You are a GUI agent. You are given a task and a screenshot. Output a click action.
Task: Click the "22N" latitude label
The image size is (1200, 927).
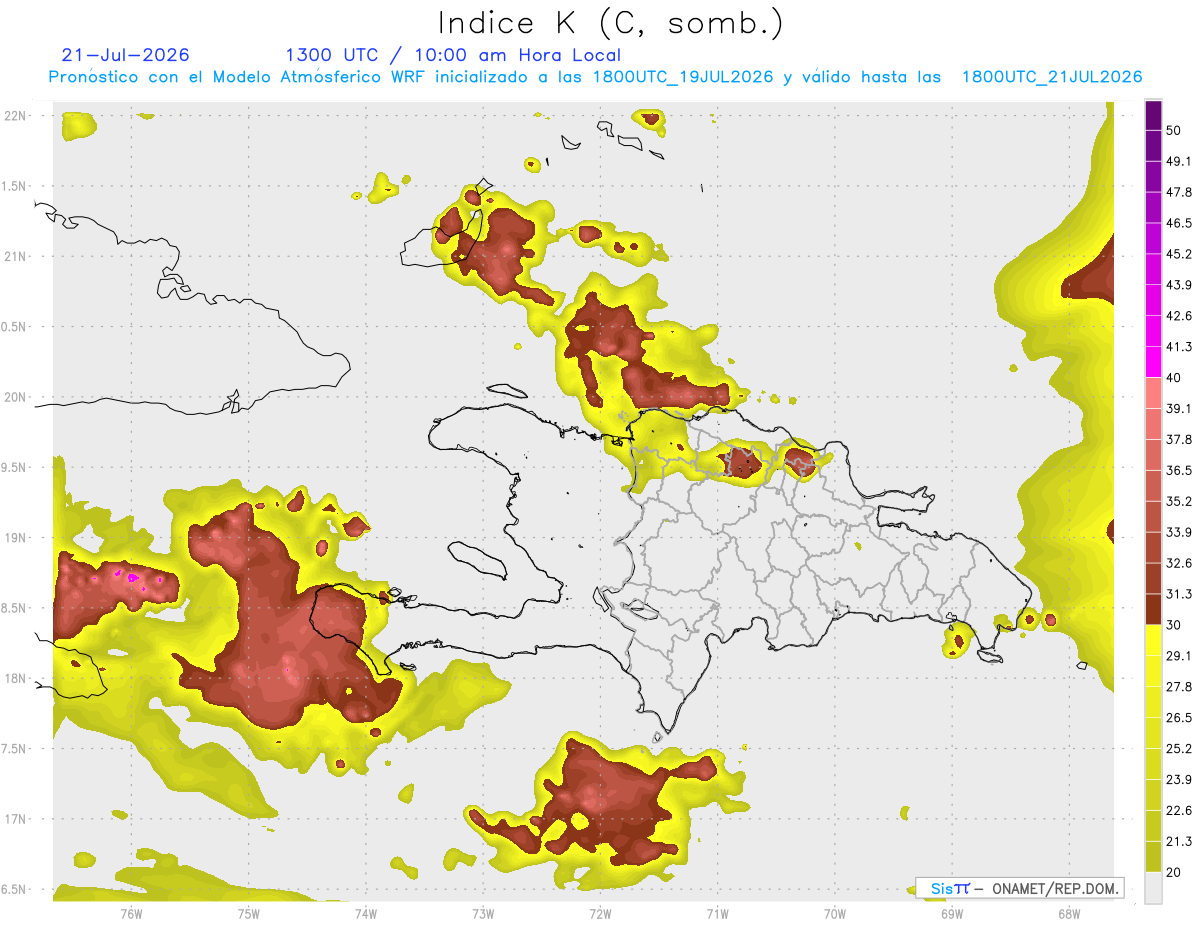click(x=16, y=116)
